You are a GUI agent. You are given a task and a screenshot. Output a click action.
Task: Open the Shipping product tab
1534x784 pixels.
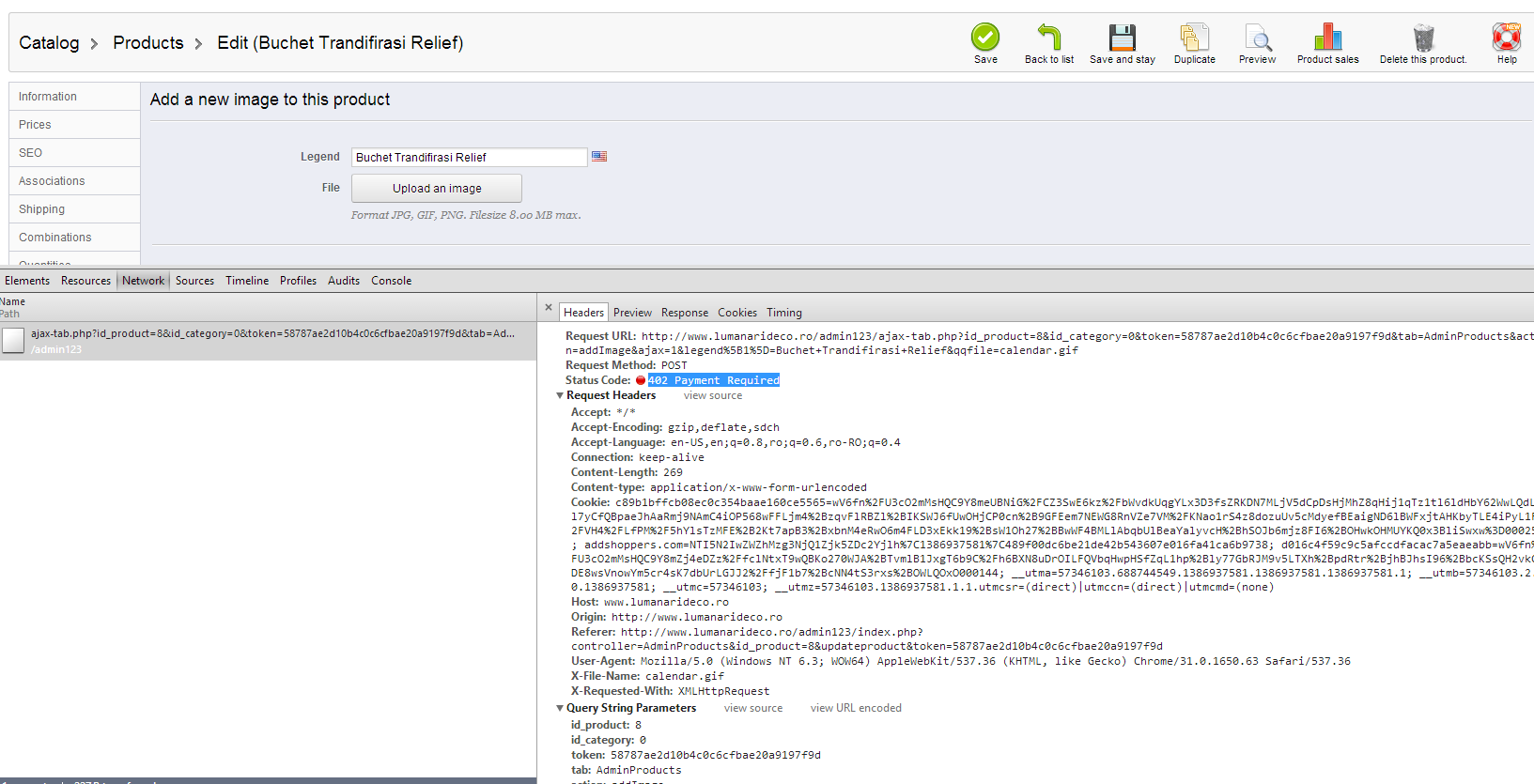tap(74, 209)
